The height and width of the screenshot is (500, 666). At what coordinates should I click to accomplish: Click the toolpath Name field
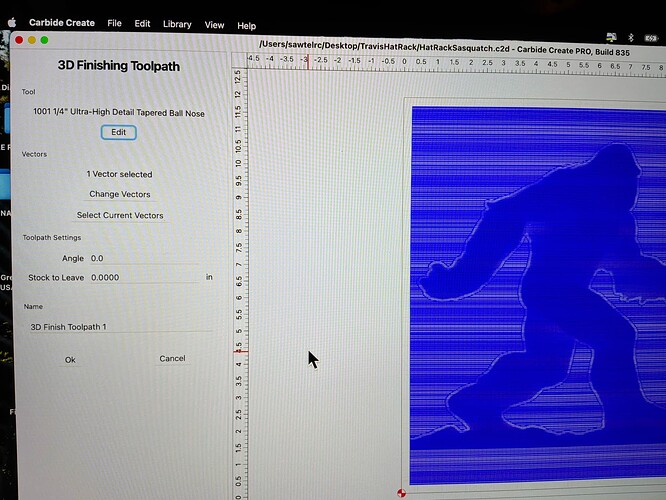coord(120,327)
